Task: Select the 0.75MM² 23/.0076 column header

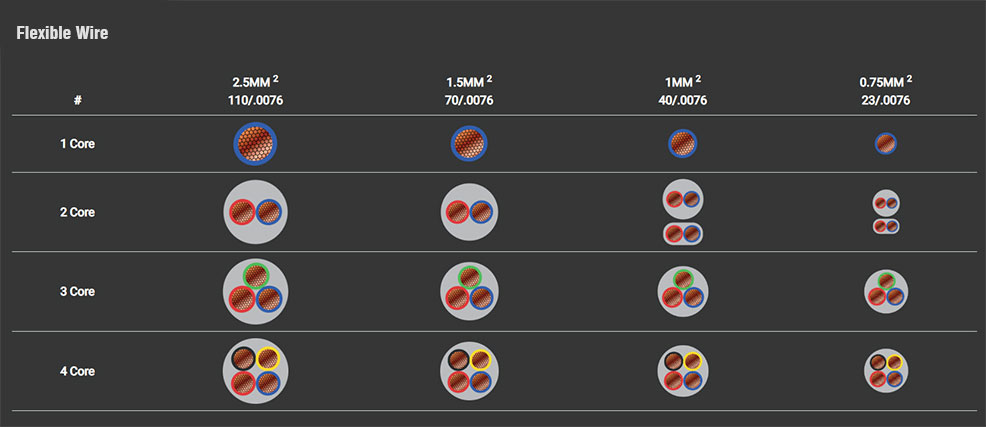Action: [x=886, y=90]
